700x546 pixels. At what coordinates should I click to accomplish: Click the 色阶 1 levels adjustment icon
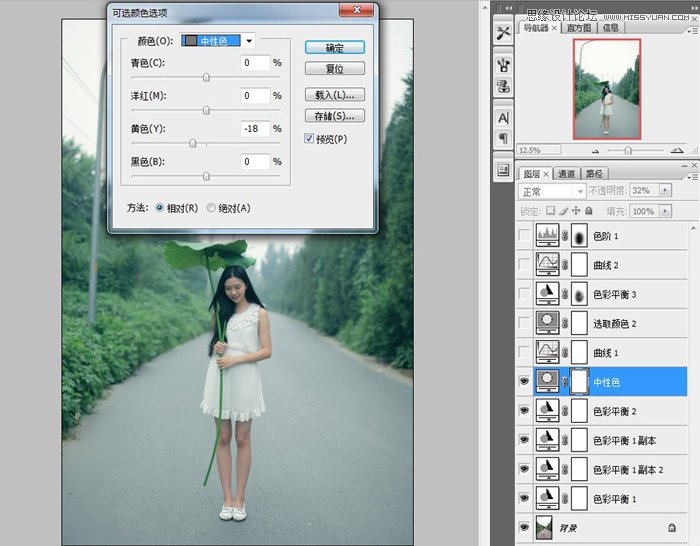547,235
